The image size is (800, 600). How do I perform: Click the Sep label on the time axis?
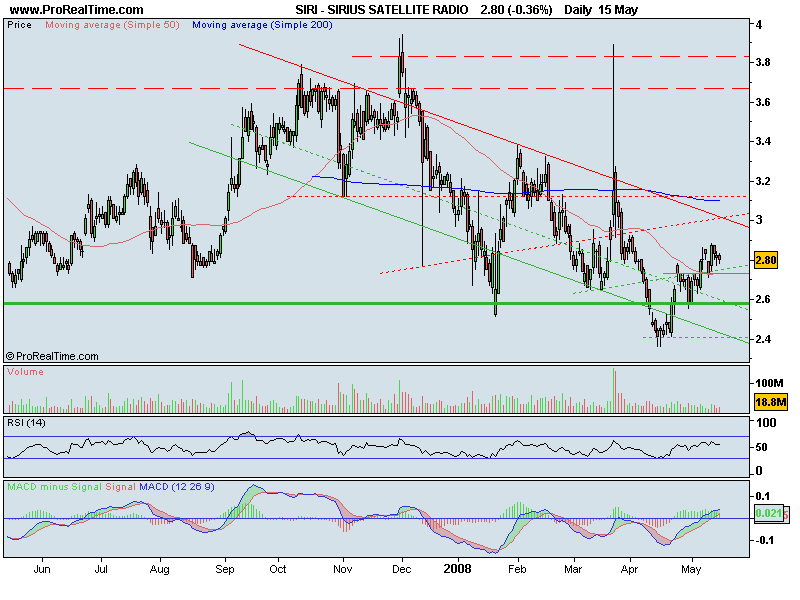(x=225, y=570)
